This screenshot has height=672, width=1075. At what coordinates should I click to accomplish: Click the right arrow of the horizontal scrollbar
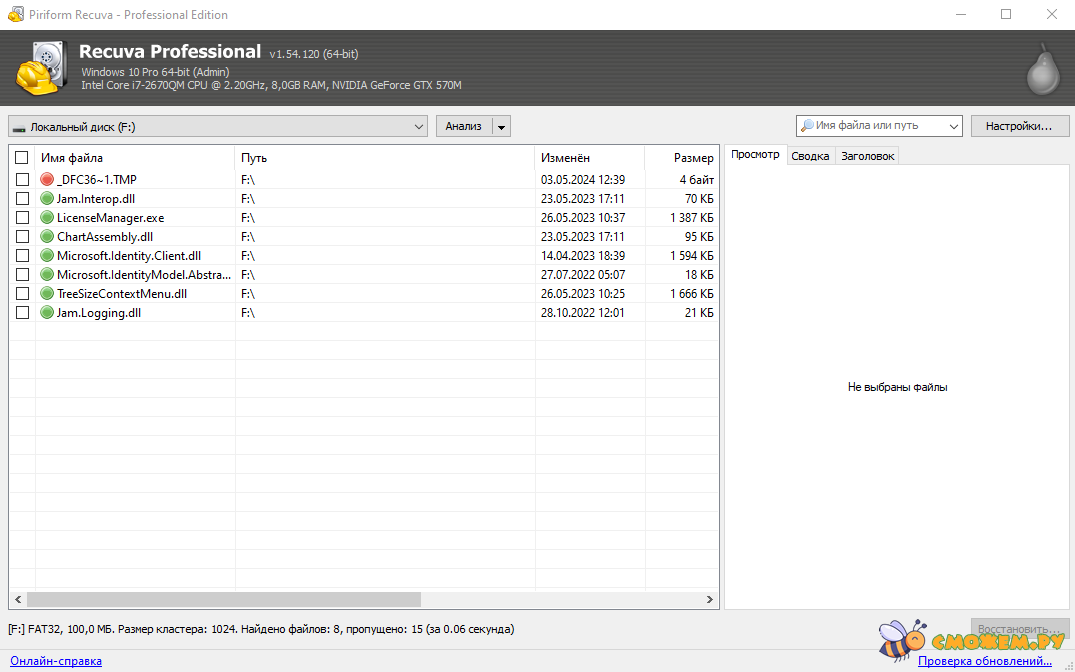[710, 599]
